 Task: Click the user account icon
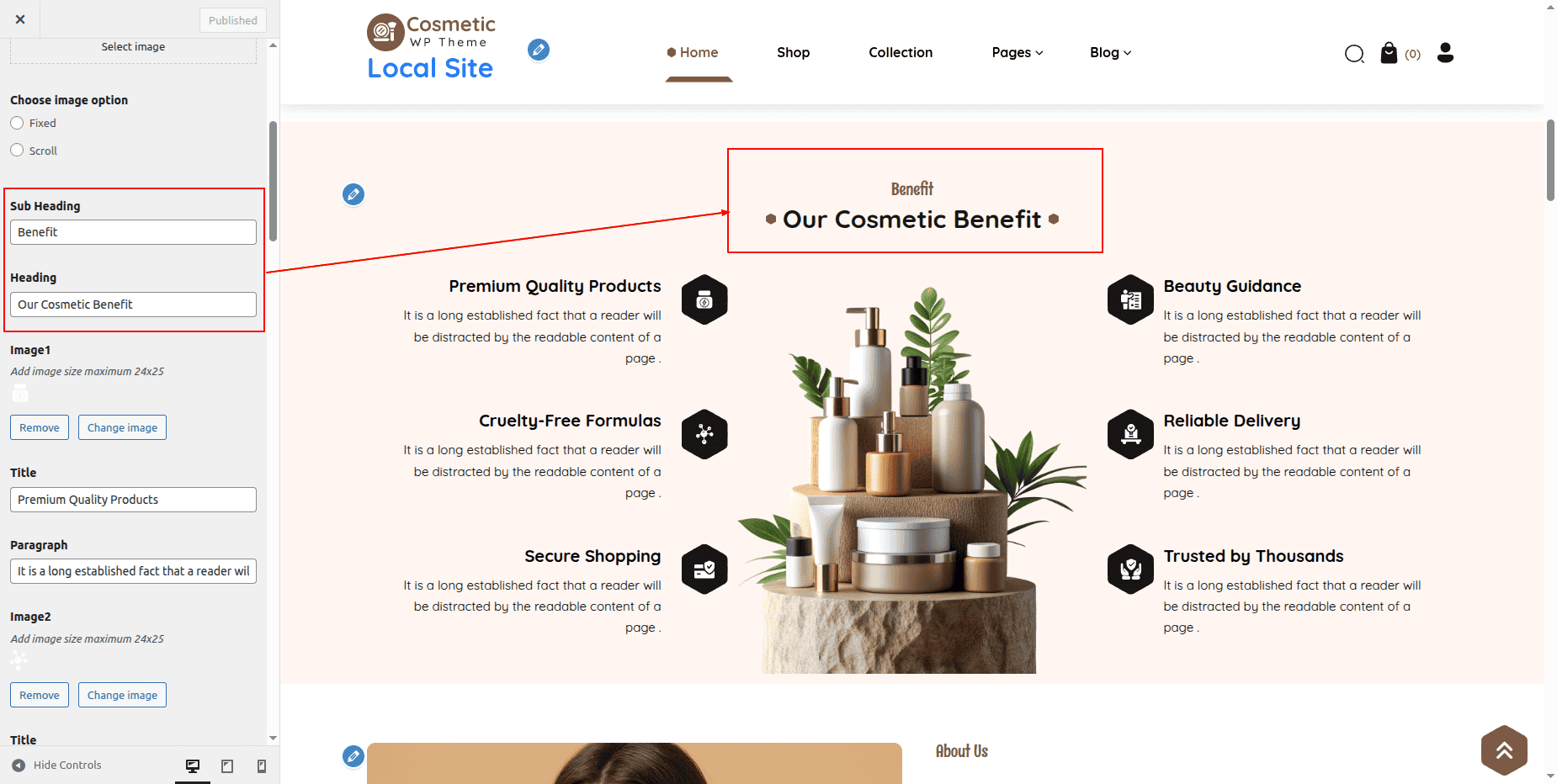click(x=1445, y=53)
